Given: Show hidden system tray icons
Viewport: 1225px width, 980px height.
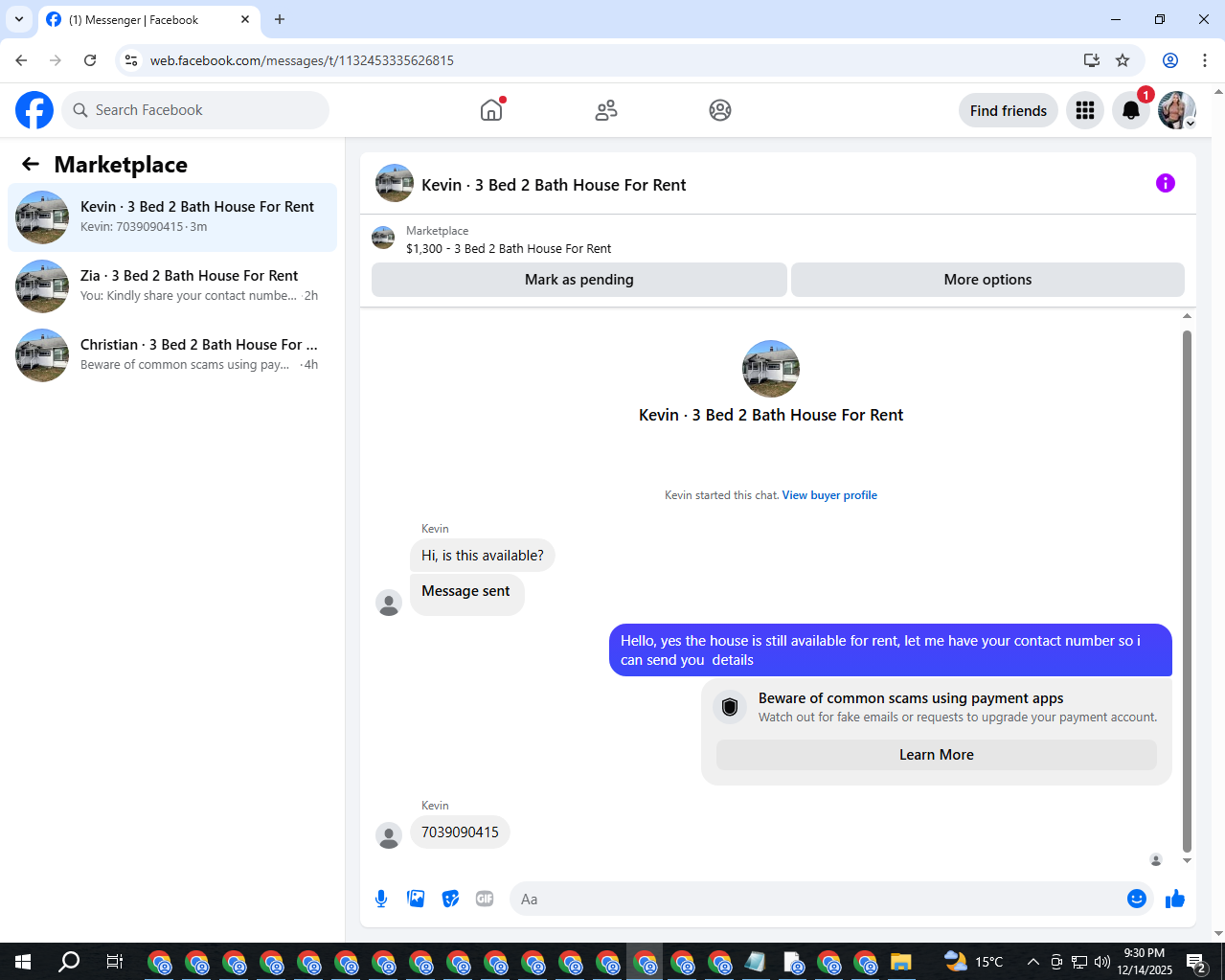Looking at the screenshot, I should [x=1032, y=962].
